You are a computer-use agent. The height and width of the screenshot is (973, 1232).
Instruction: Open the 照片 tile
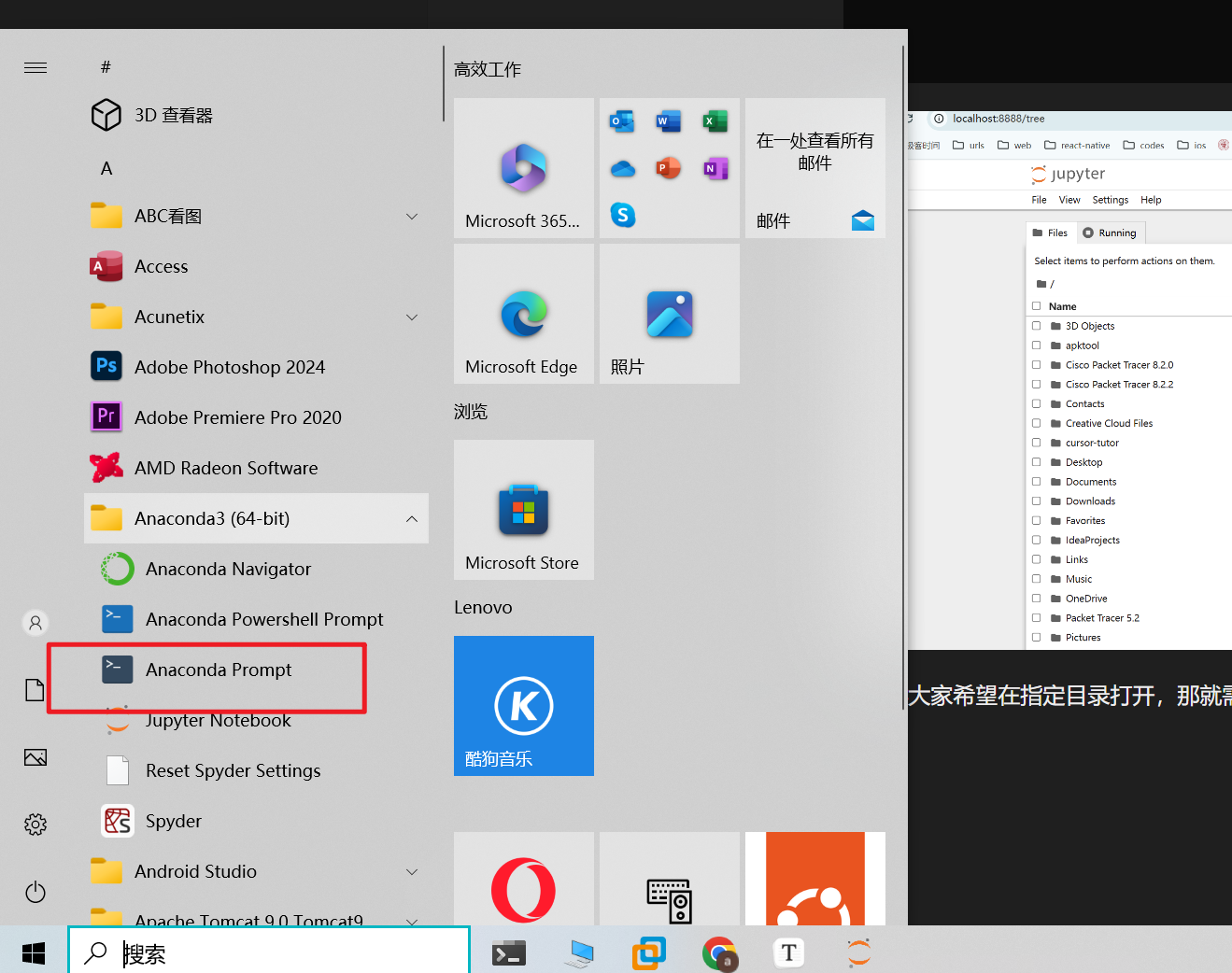click(670, 314)
